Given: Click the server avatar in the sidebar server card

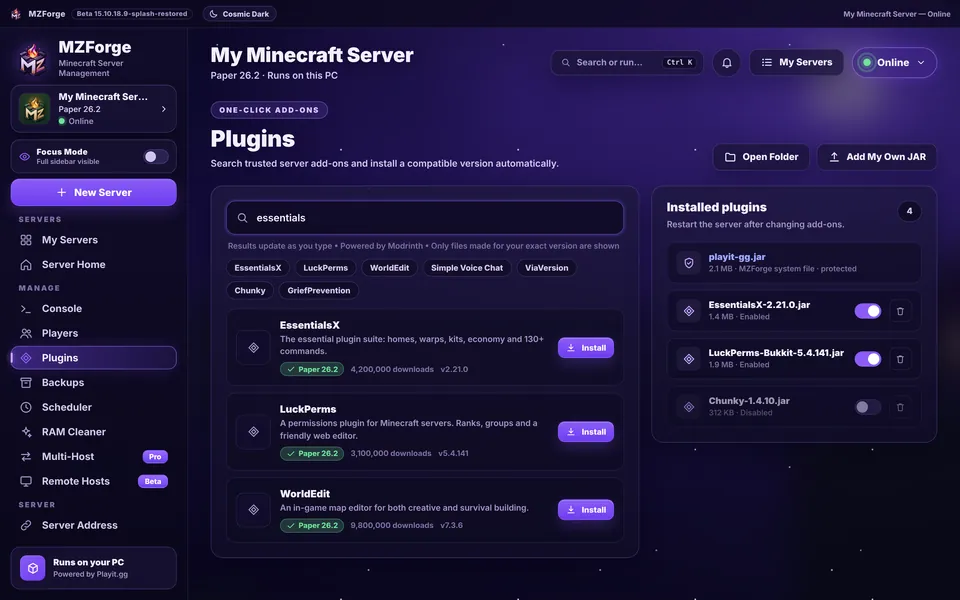Looking at the screenshot, I should (34, 109).
